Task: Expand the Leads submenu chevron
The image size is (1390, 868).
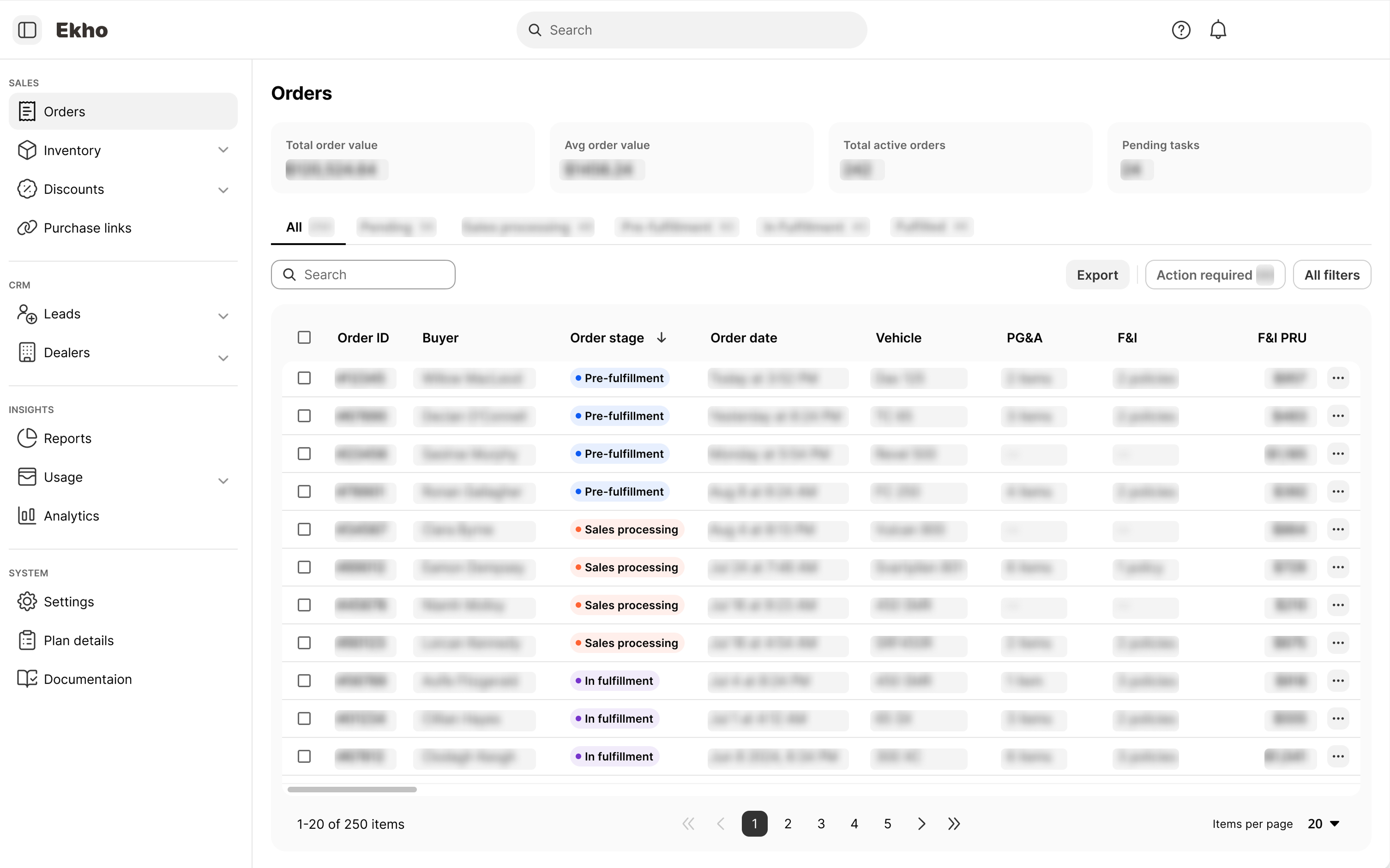Action: pyautogui.click(x=223, y=316)
